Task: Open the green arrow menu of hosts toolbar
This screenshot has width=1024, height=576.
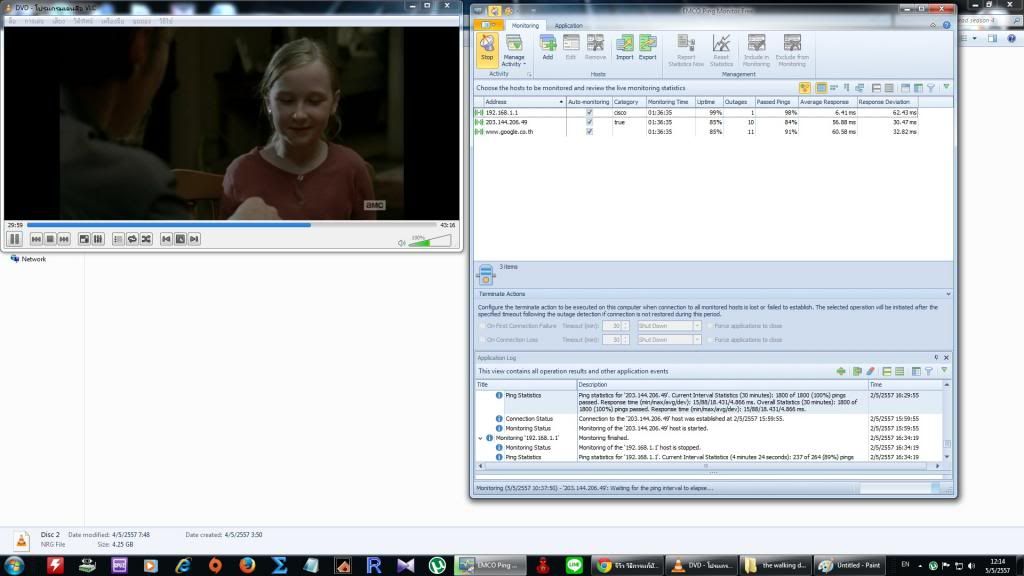Action: click(946, 87)
